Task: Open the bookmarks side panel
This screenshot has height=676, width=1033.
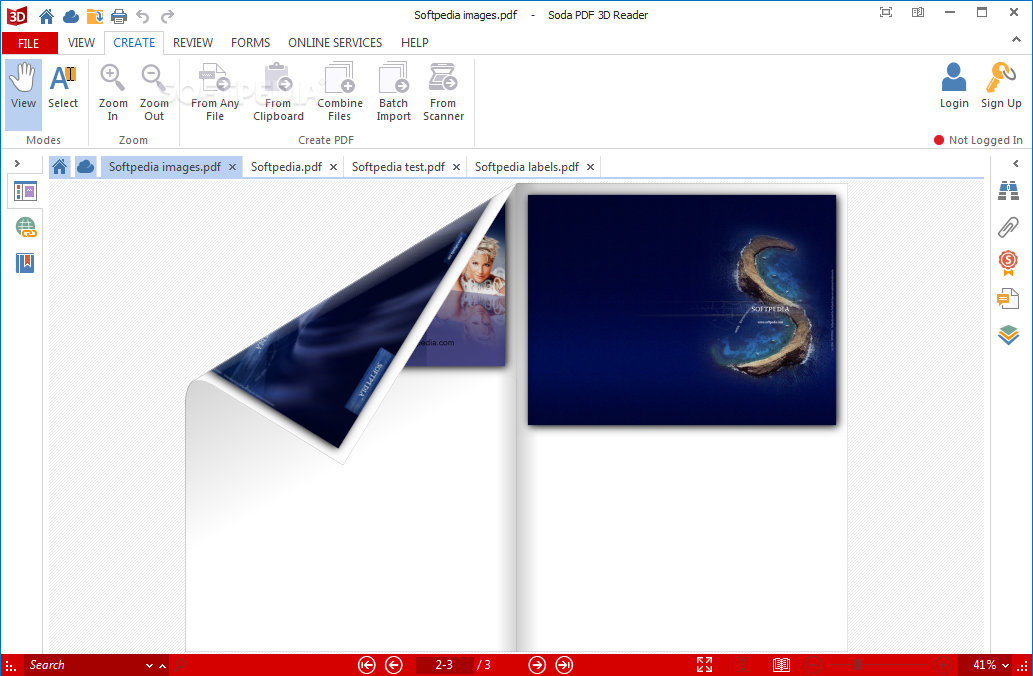Action: tap(25, 263)
